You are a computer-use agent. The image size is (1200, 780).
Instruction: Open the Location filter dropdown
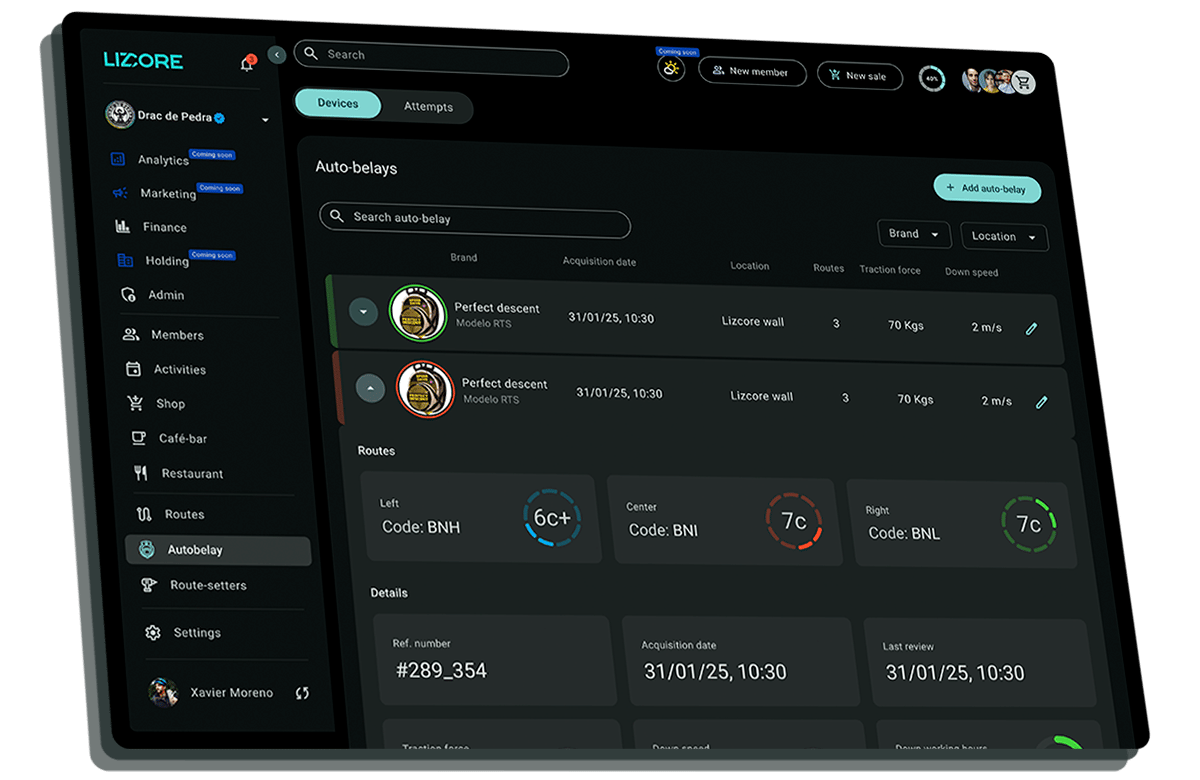click(1005, 237)
